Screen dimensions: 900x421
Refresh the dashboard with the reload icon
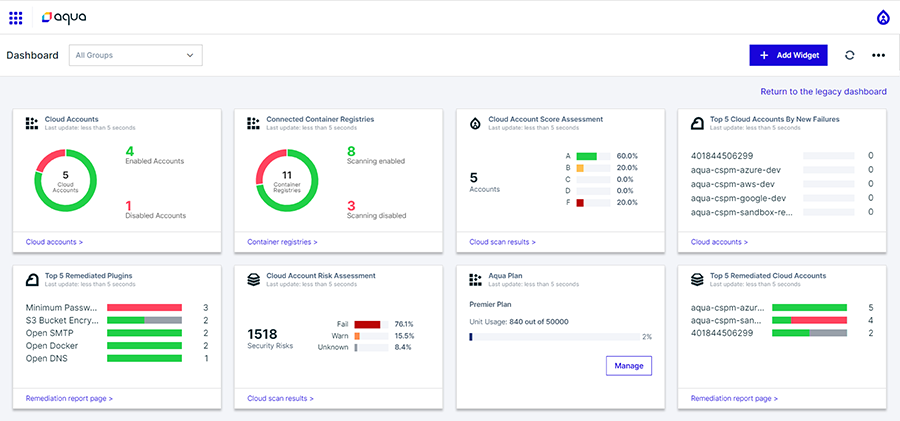(850, 55)
